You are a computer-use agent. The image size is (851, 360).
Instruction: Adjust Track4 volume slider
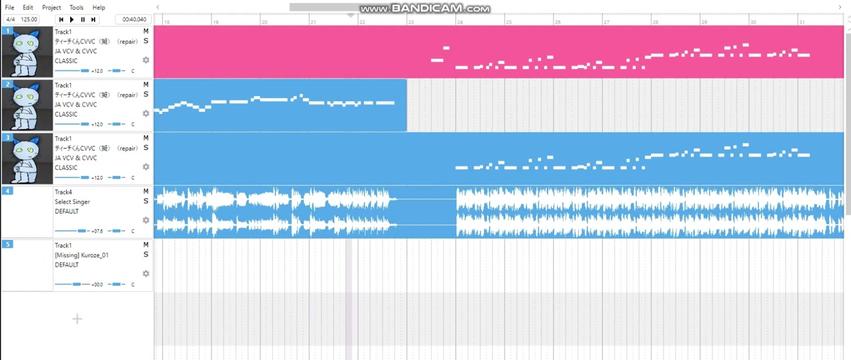(x=72, y=231)
